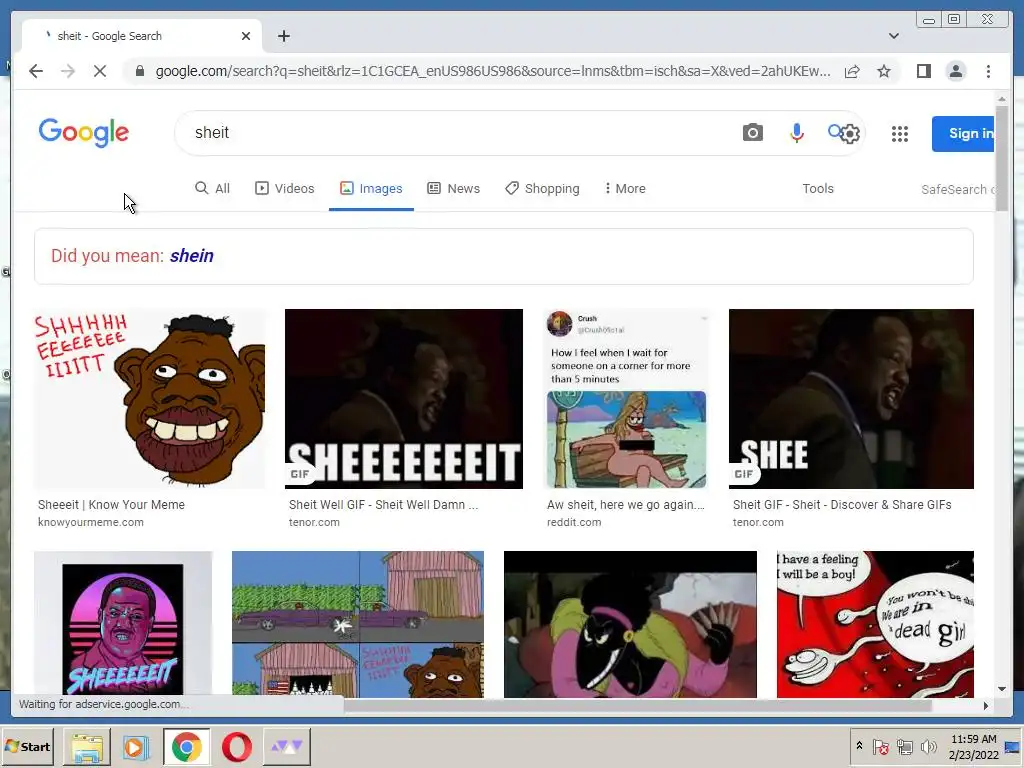Screen dimensions: 1024x768
Task: Open the Chrome three-dot menu
Action: pos(988,71)
